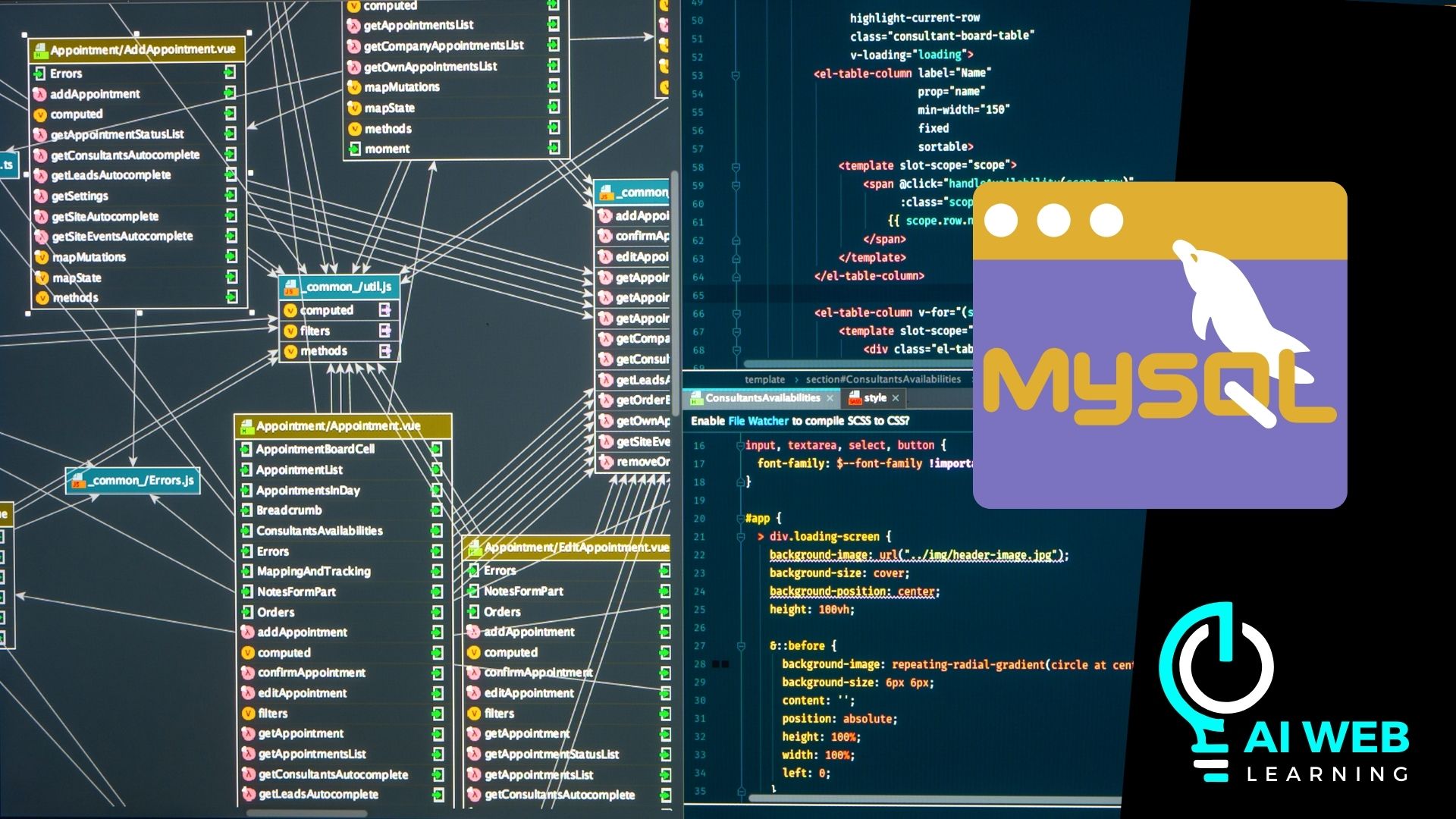Viewport: 1456px width, 819px height.
Task: Switch to the ConsultantsAvailabilities editor tab
Action: [762, 398]
